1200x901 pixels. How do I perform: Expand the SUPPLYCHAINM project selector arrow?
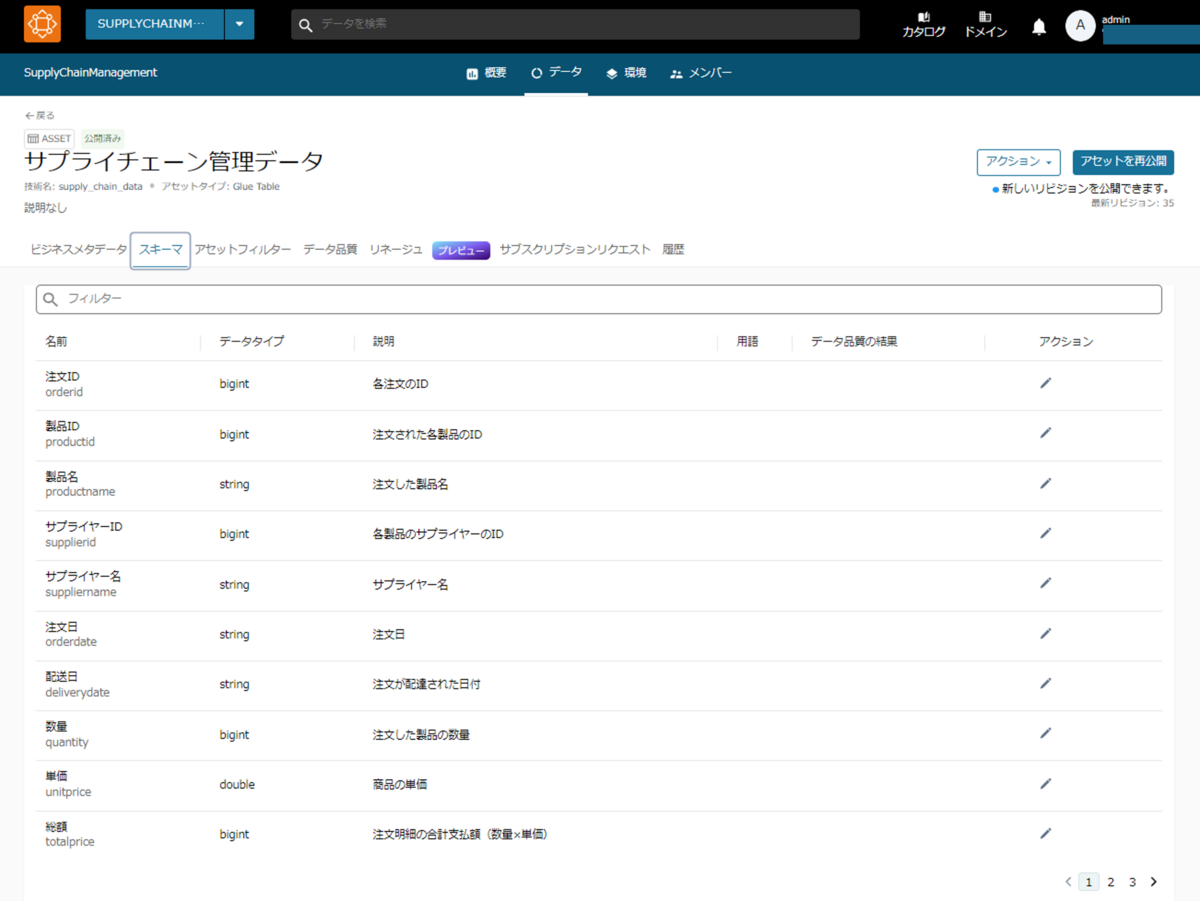tap(239, 24)
